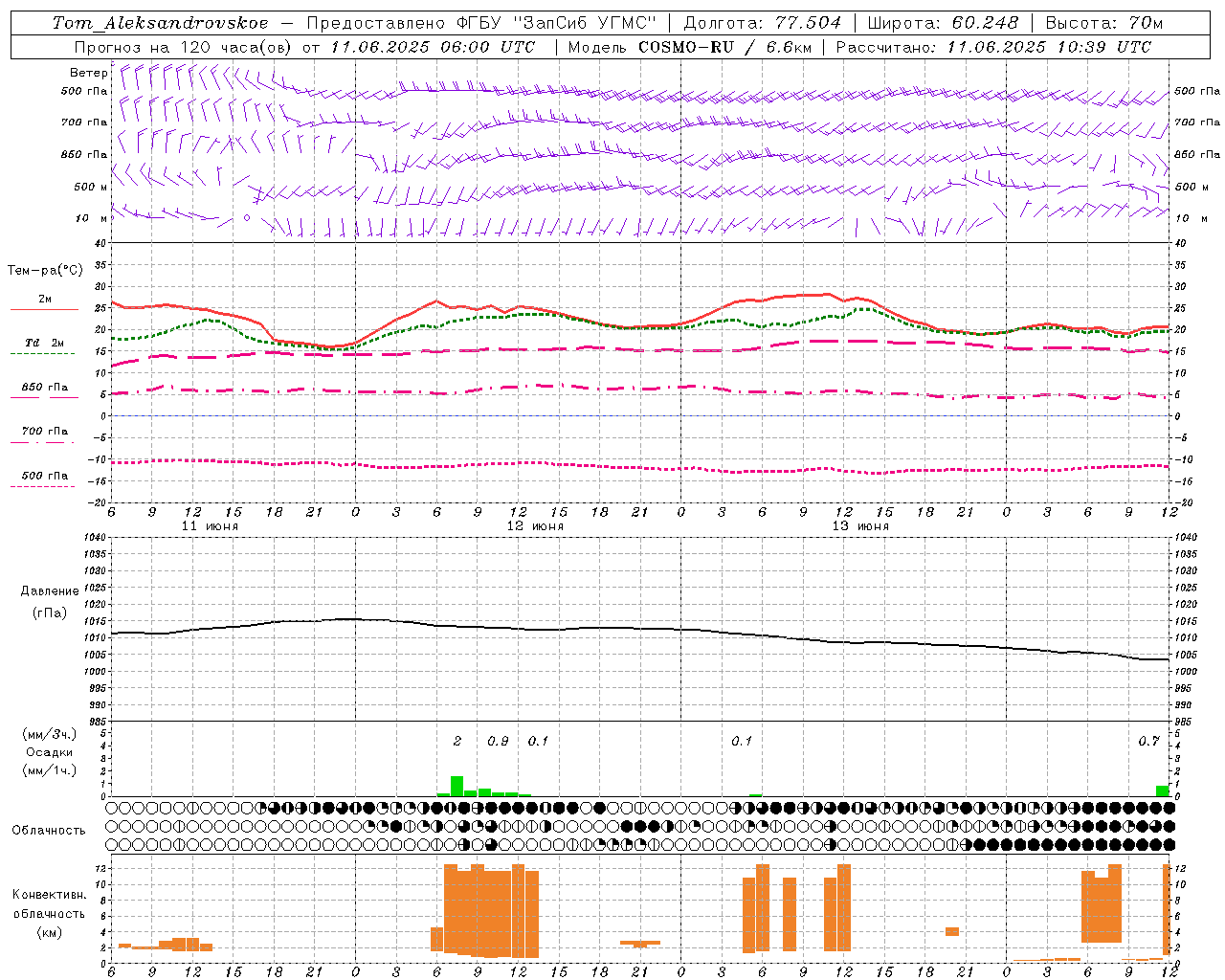Image resolution: width=1225 pixels, height=980 pixels.
Task: Click the '11 июня' date label
Action: (x=210, y=526)
